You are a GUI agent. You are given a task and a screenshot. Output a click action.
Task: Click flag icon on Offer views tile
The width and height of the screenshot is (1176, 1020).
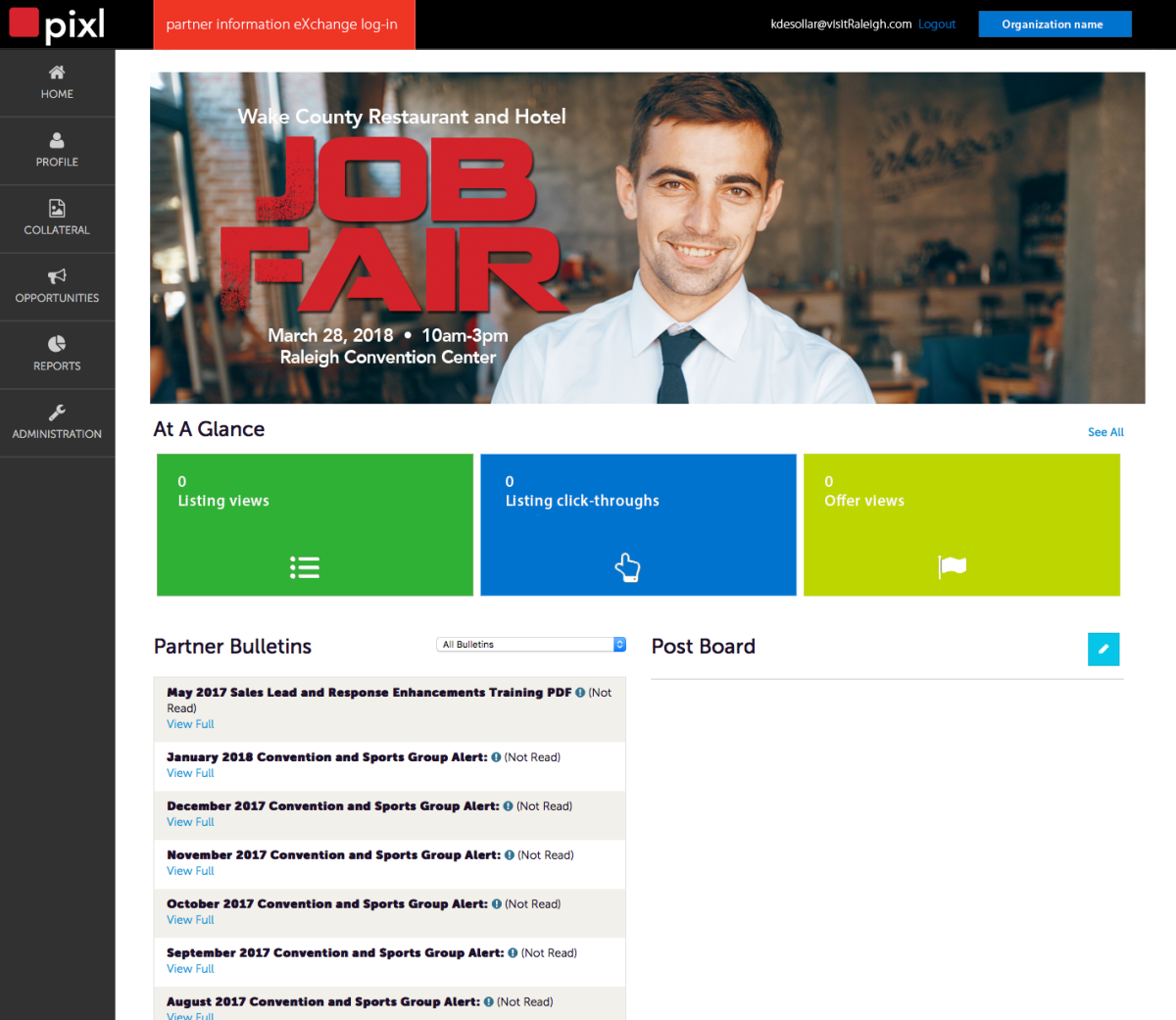[952, 566]
